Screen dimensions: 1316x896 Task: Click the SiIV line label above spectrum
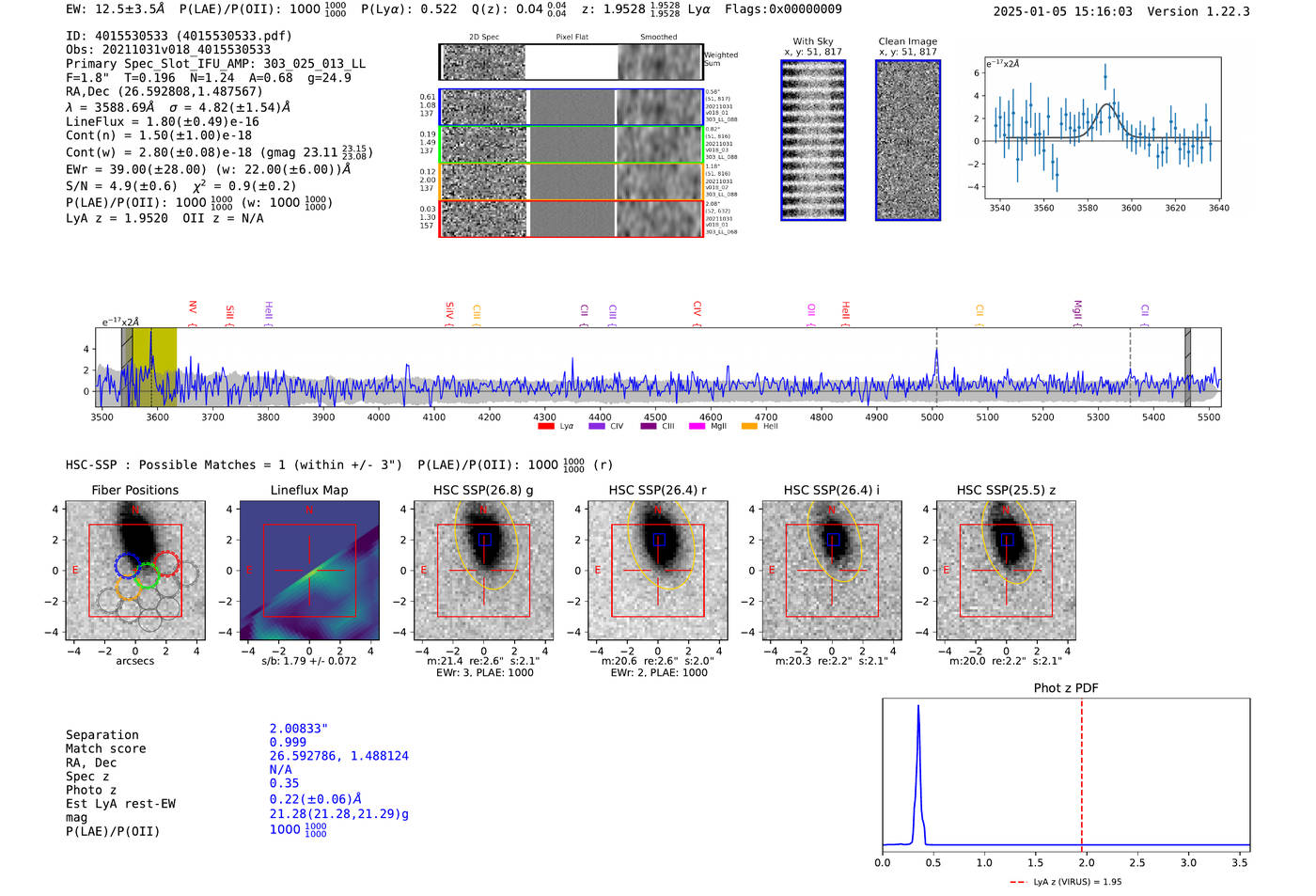coord(449,311)
